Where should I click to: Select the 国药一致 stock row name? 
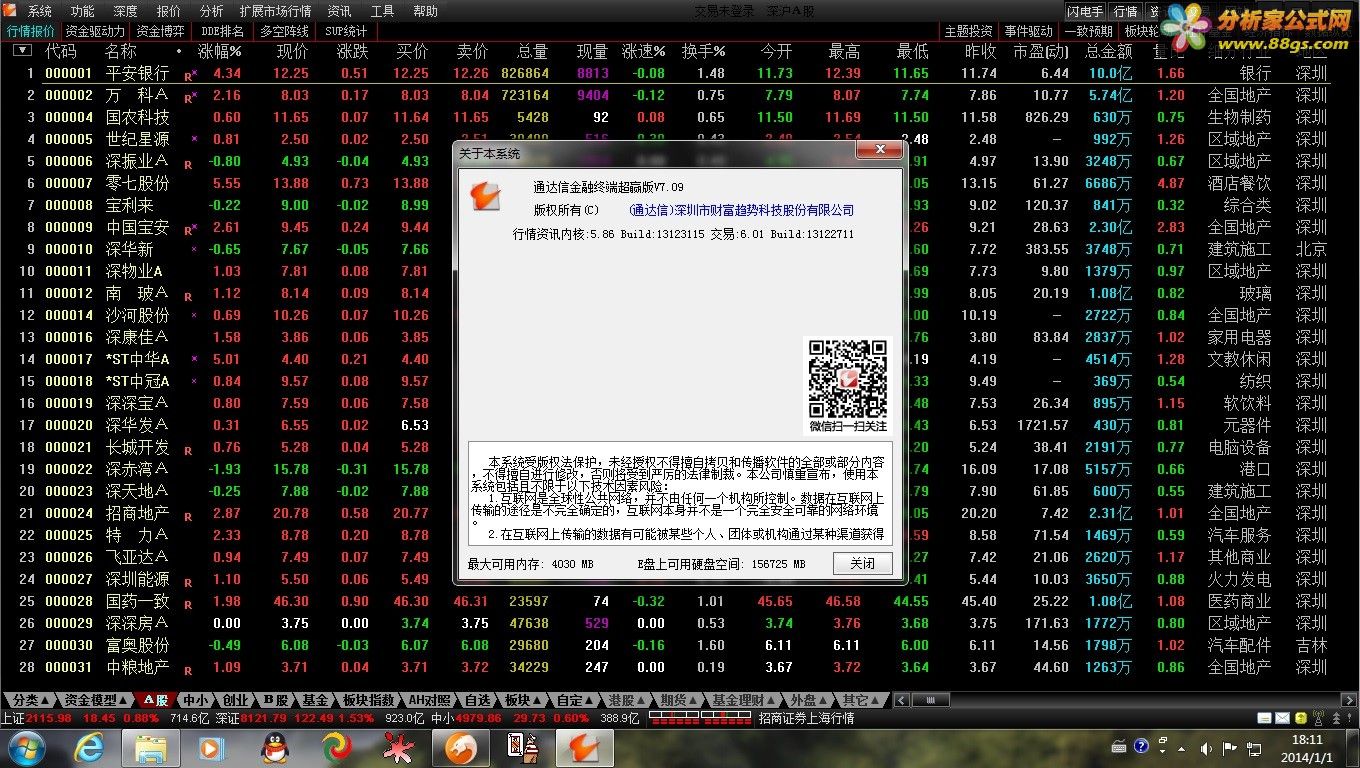137,601
